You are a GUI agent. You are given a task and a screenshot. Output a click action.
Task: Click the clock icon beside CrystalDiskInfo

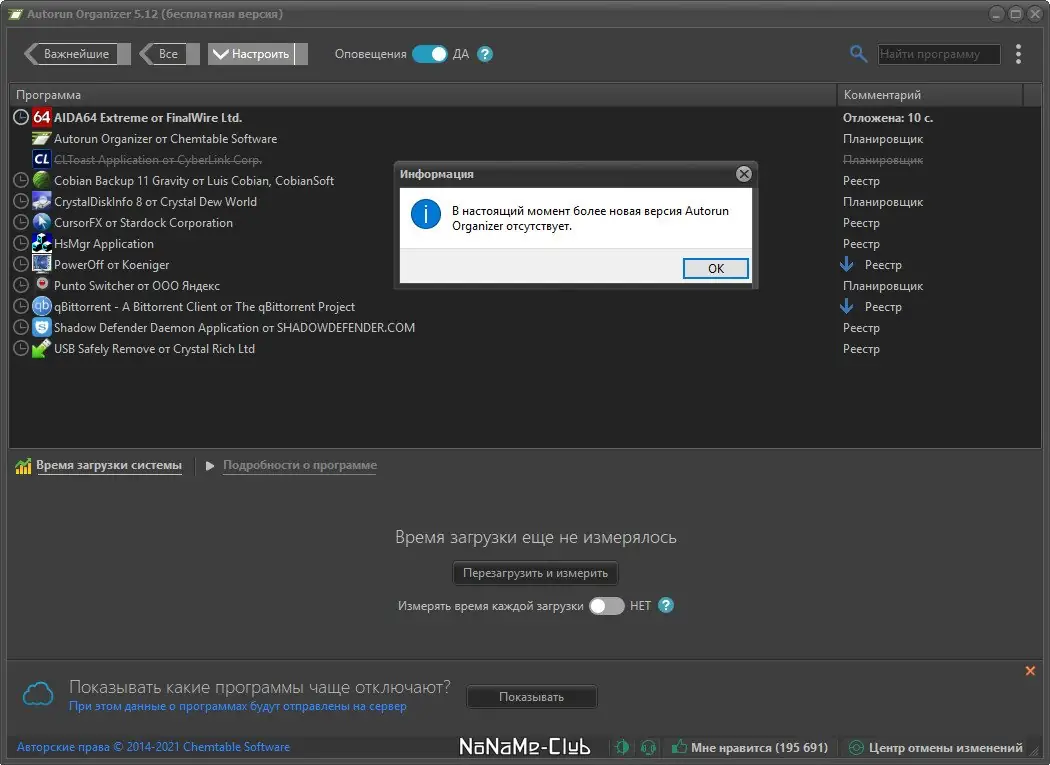[21, 202]
